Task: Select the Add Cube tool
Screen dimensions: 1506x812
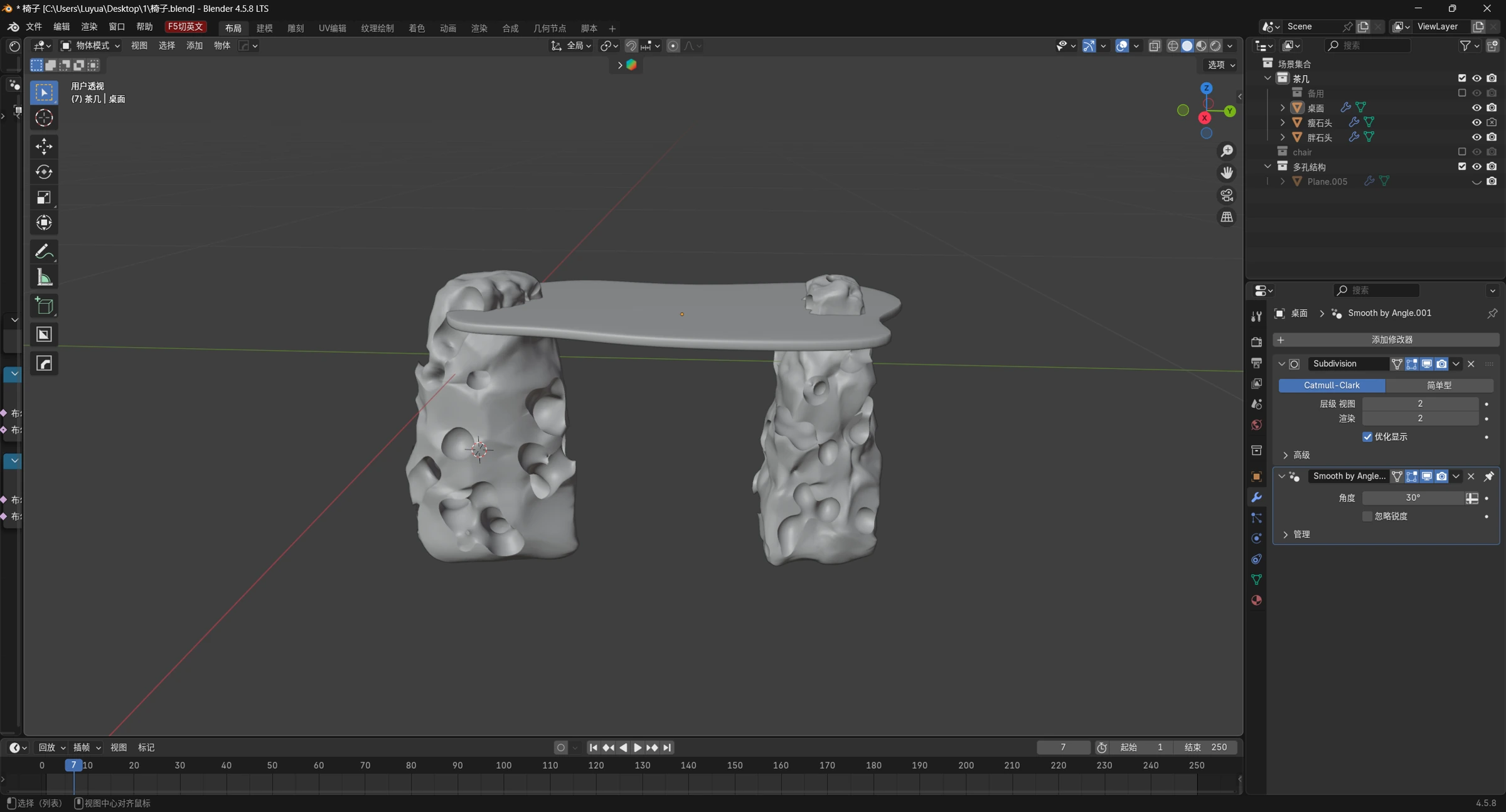Action: 44,306
